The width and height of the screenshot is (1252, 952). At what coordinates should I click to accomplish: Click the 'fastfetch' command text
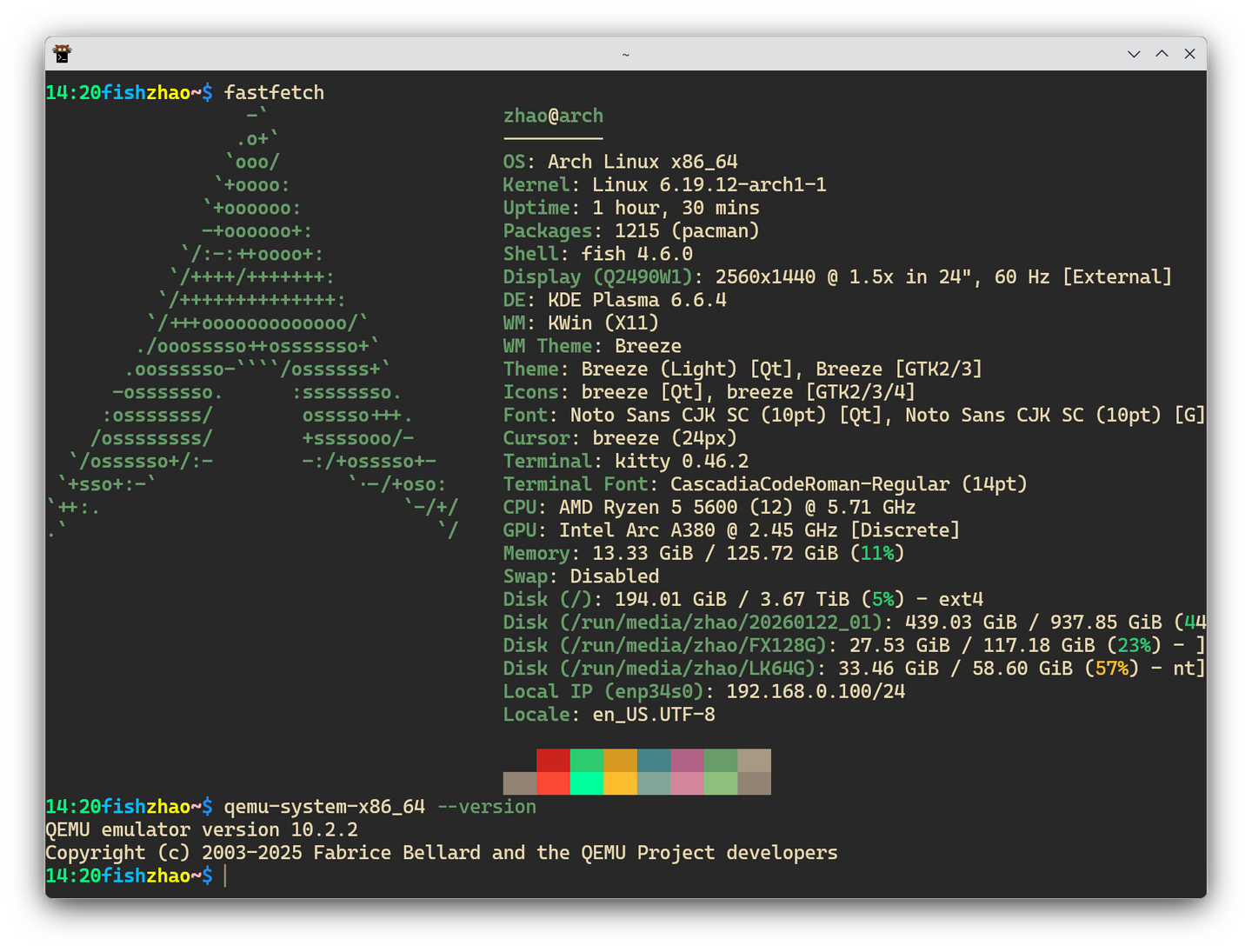pos(274,93)
